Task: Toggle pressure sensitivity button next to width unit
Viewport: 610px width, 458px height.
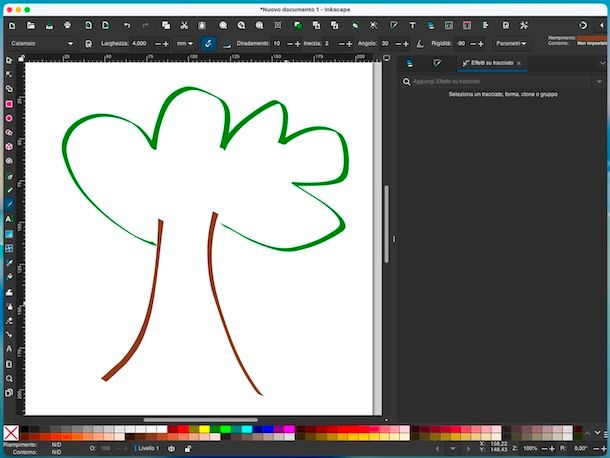Action: [x=208, y=44]
